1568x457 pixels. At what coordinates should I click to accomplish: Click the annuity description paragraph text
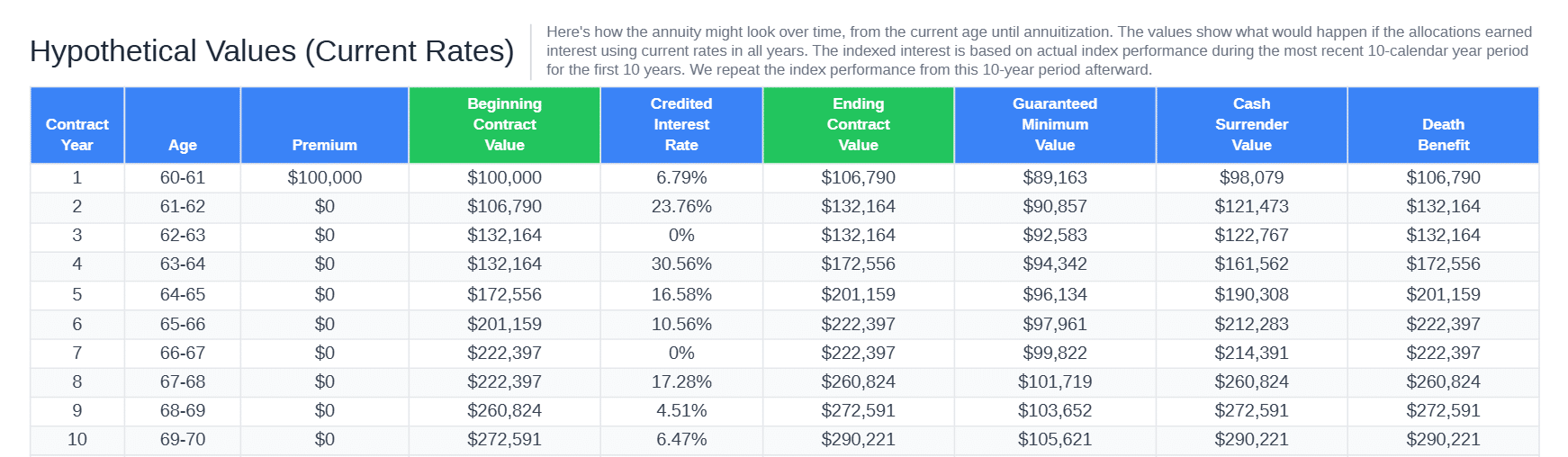(1040, 51)
